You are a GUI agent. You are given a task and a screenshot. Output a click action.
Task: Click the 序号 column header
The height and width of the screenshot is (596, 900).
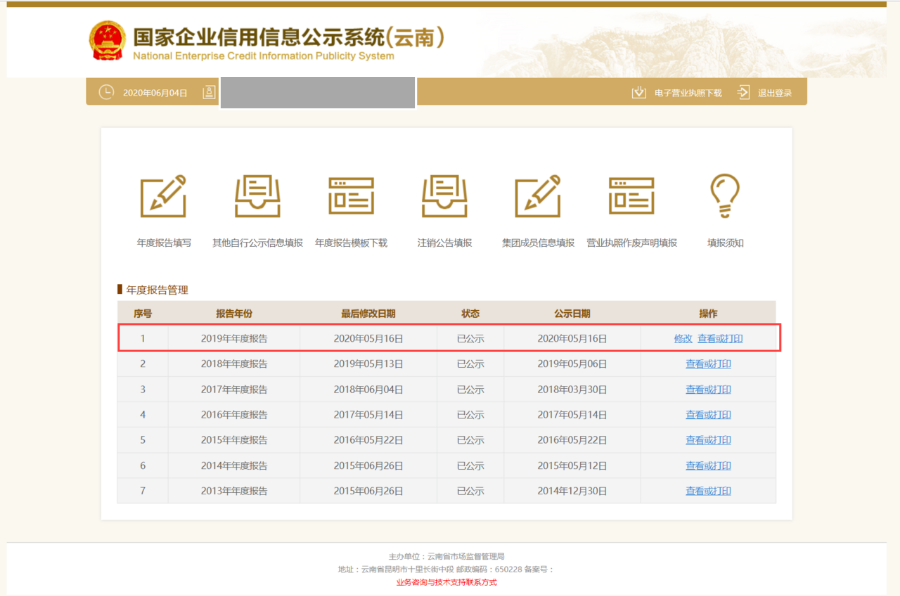(143, 314)
